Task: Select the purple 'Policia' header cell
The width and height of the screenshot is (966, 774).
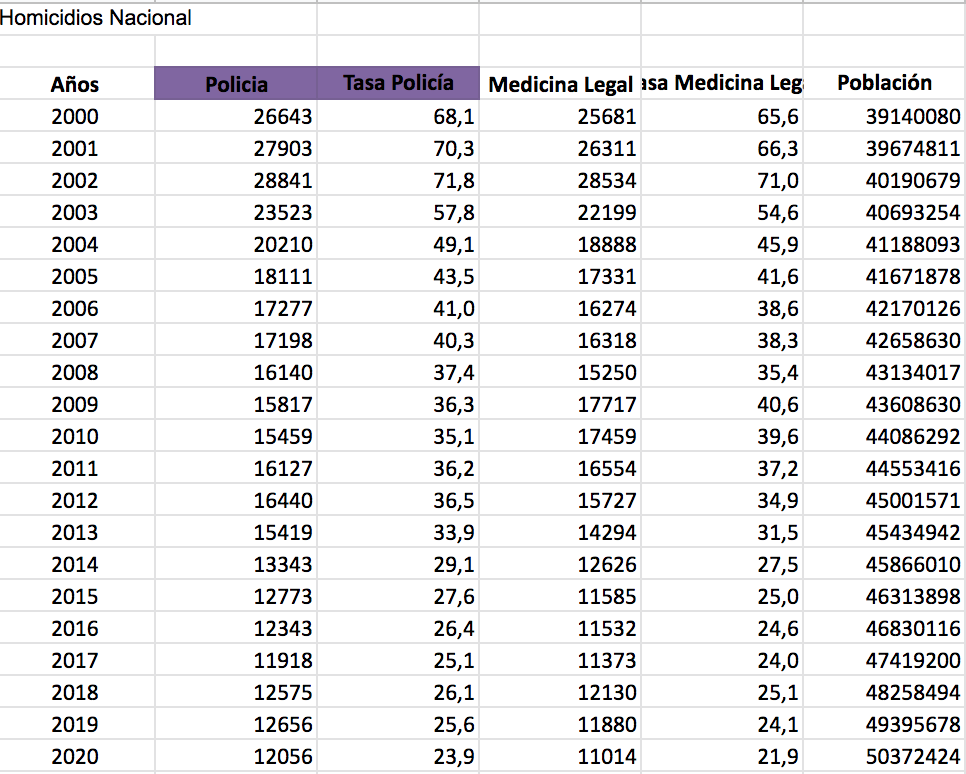Action: (x=235, y=83)
